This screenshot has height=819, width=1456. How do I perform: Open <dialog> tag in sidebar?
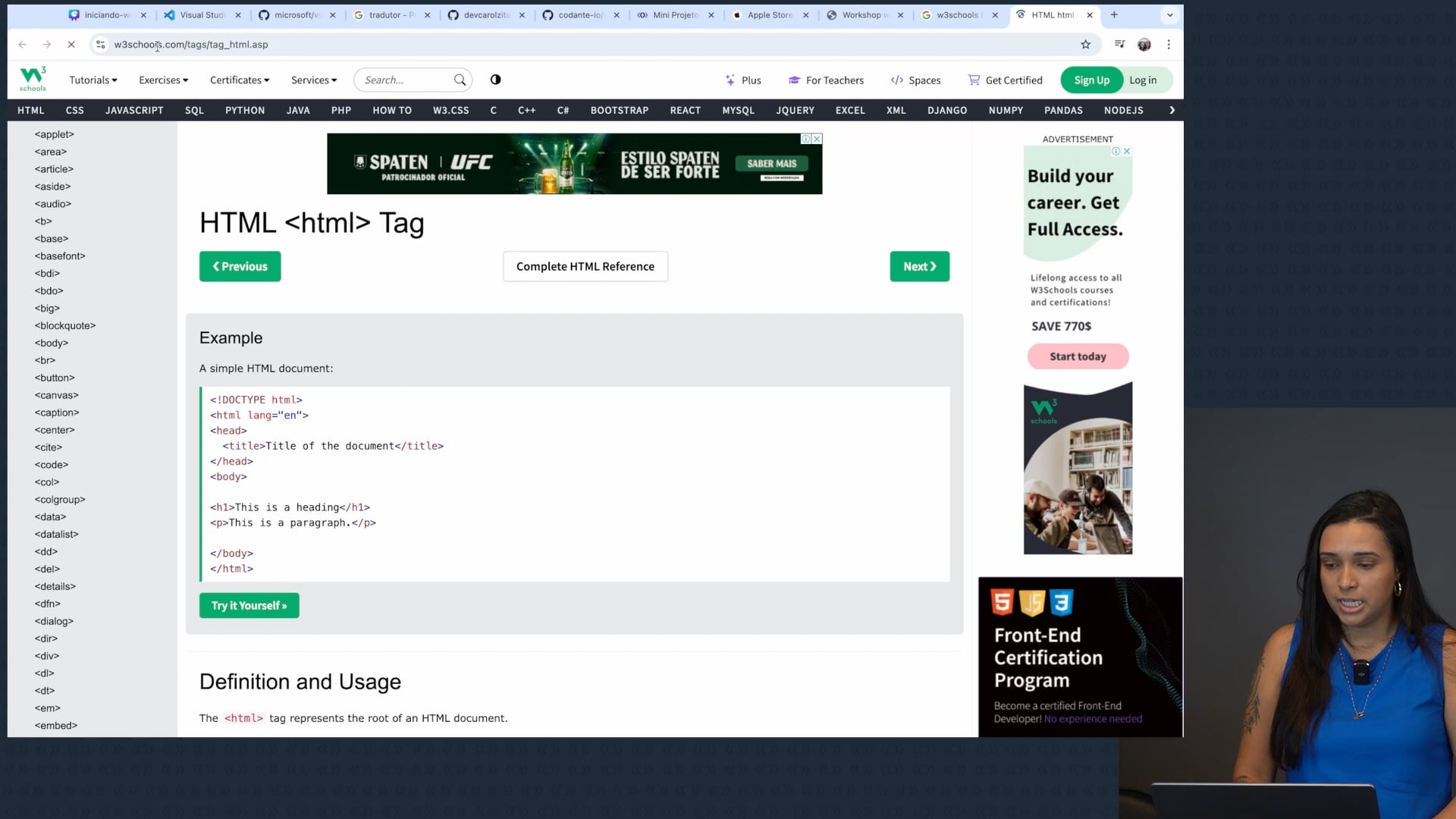tap(54, 621)
